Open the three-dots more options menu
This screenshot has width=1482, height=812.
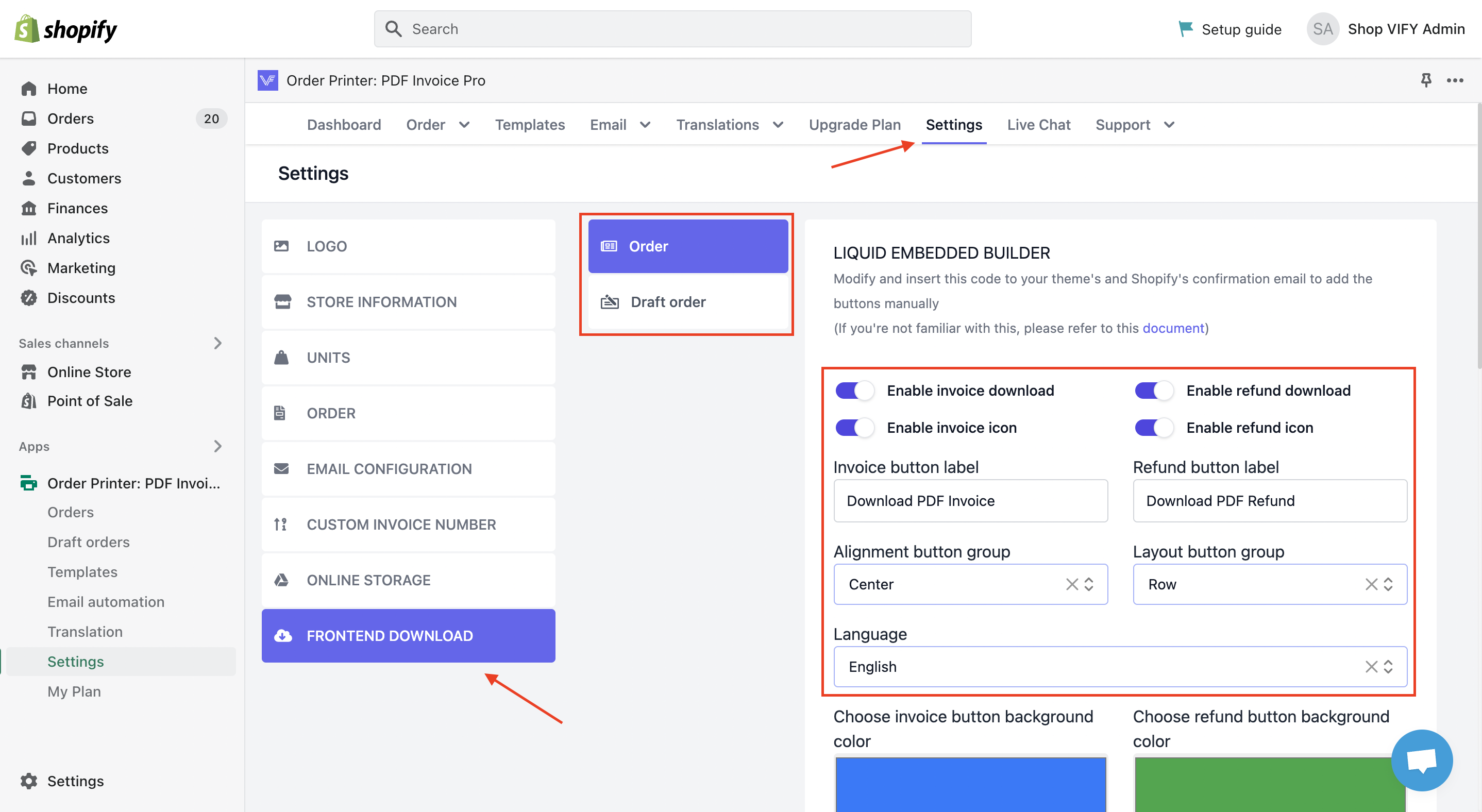1455,80
